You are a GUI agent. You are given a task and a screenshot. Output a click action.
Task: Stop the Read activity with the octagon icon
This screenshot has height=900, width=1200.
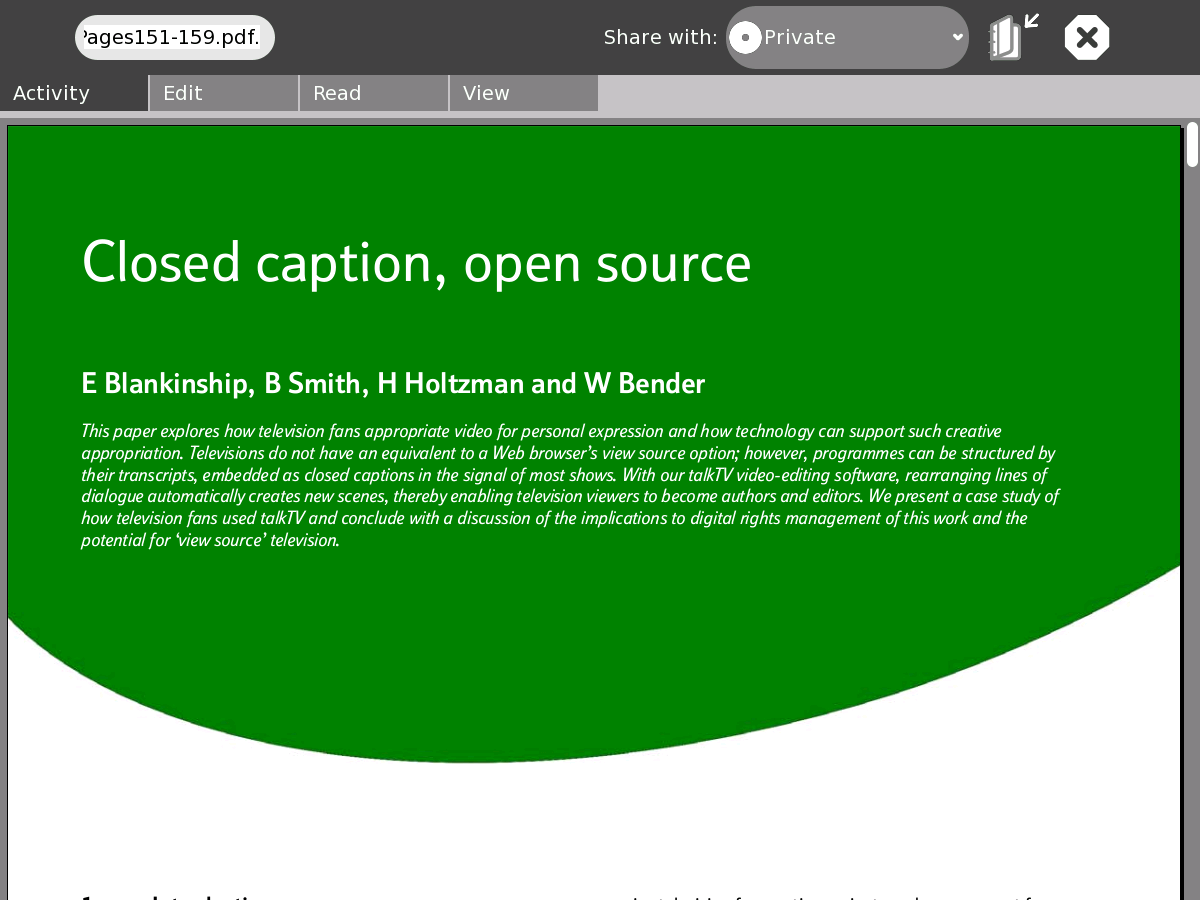point(1087,38)
